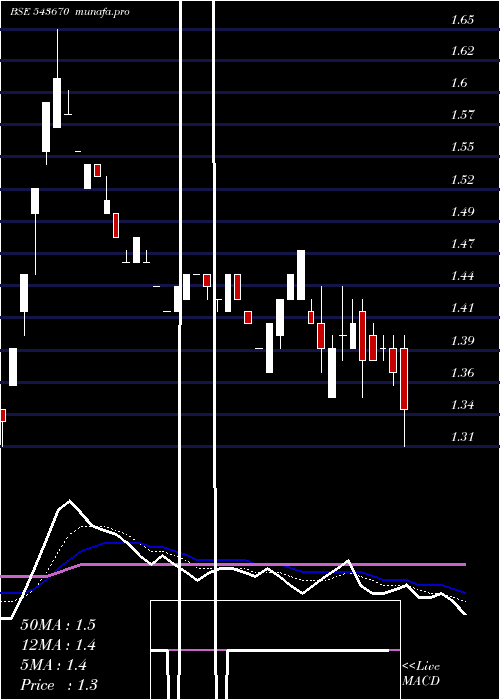Select the 1.36 price axis label
Screen dimensions: 500x700
462,372
